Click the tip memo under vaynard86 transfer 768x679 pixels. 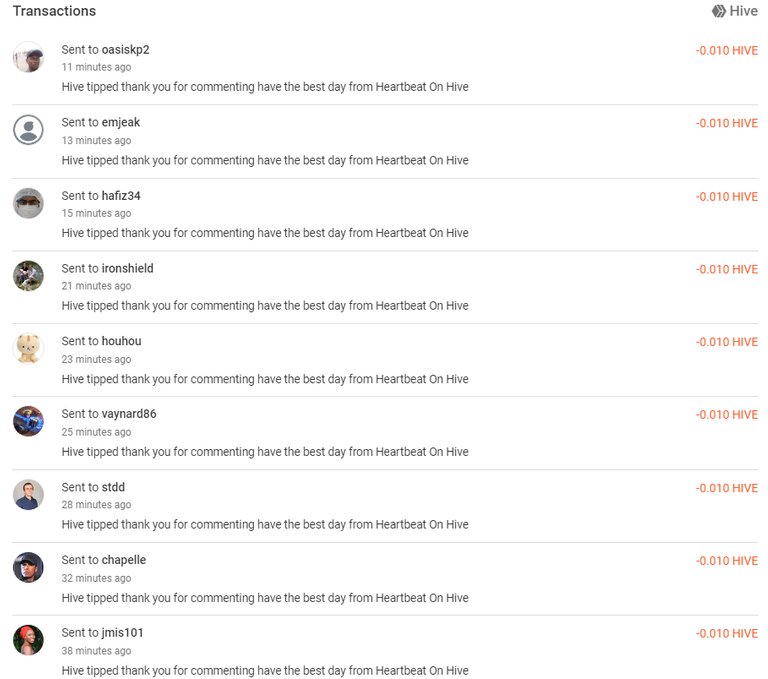[265, 452]
